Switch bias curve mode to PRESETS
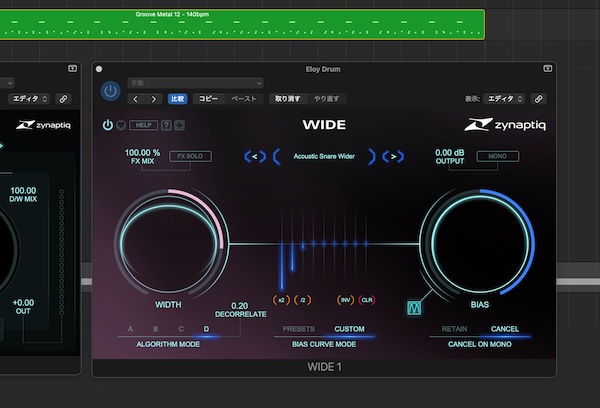600x408 pixels. pos(298,329)
